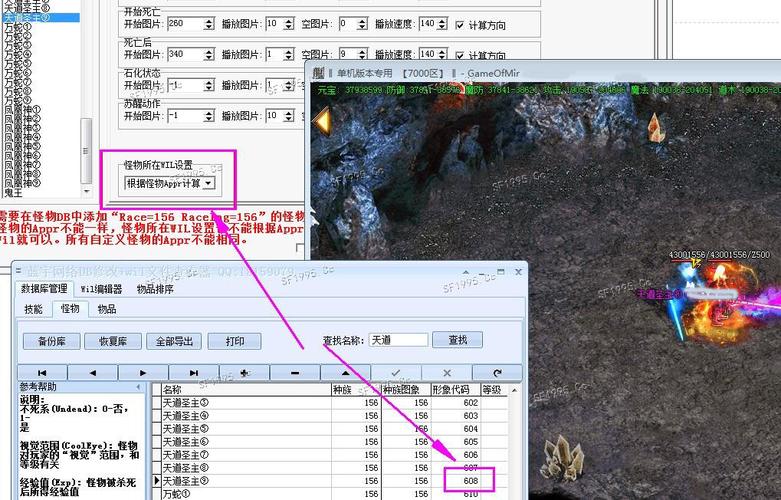Screen dimensions: 781x500
Task: Switch to the 数据库管理 tab
Action: pyautogui.click(x=44, y=289)
